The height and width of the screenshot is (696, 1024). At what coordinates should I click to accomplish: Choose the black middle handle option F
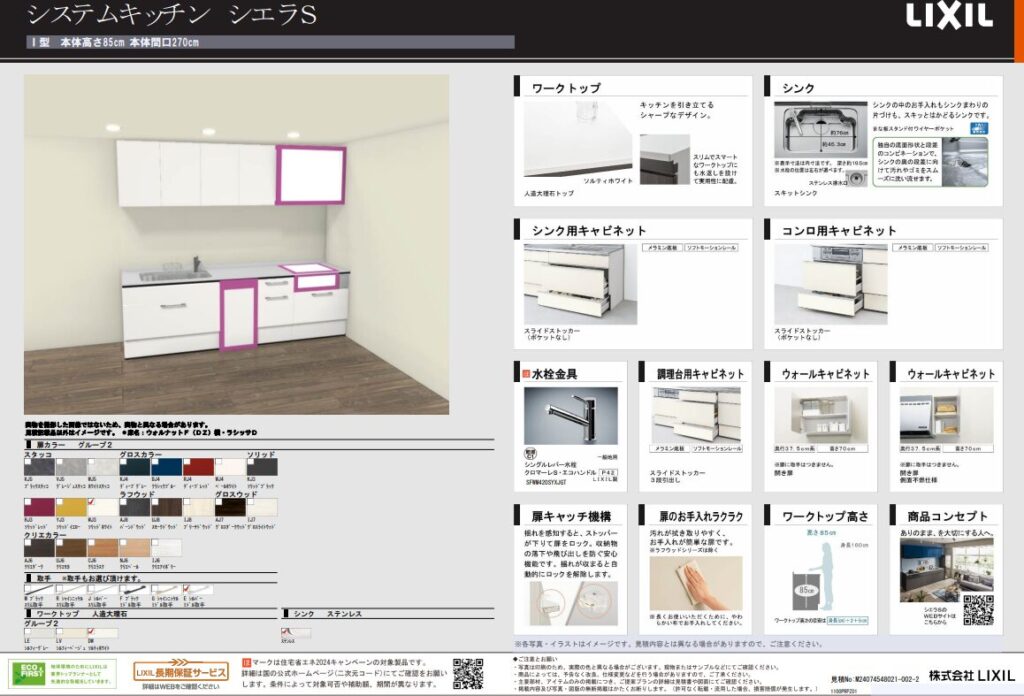[135, 590]
